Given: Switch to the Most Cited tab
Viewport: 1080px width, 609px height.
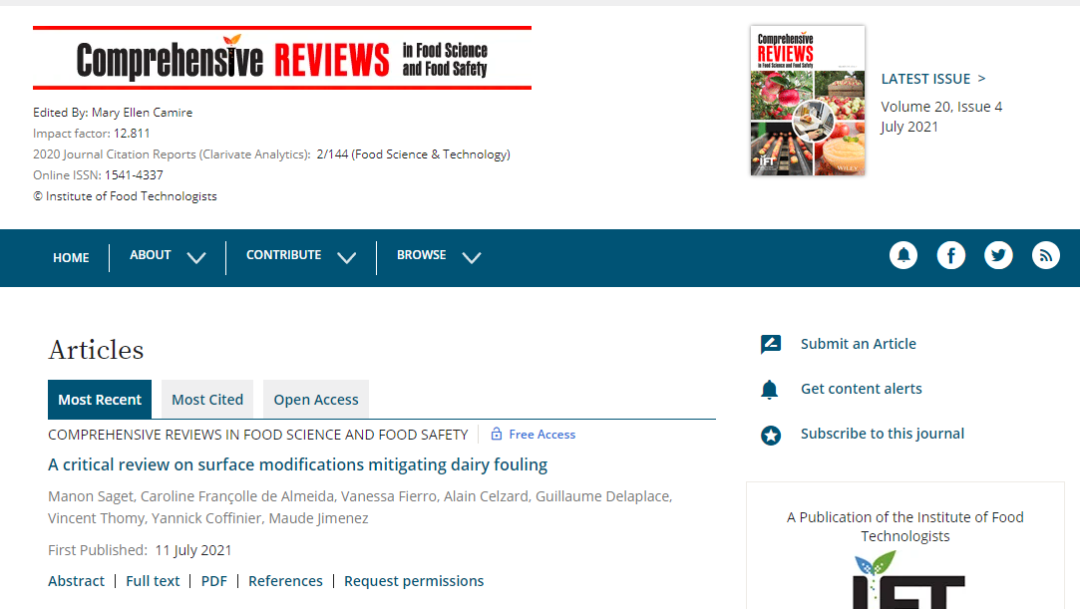Looking at the screenshot, I should [x=207, y=400].
